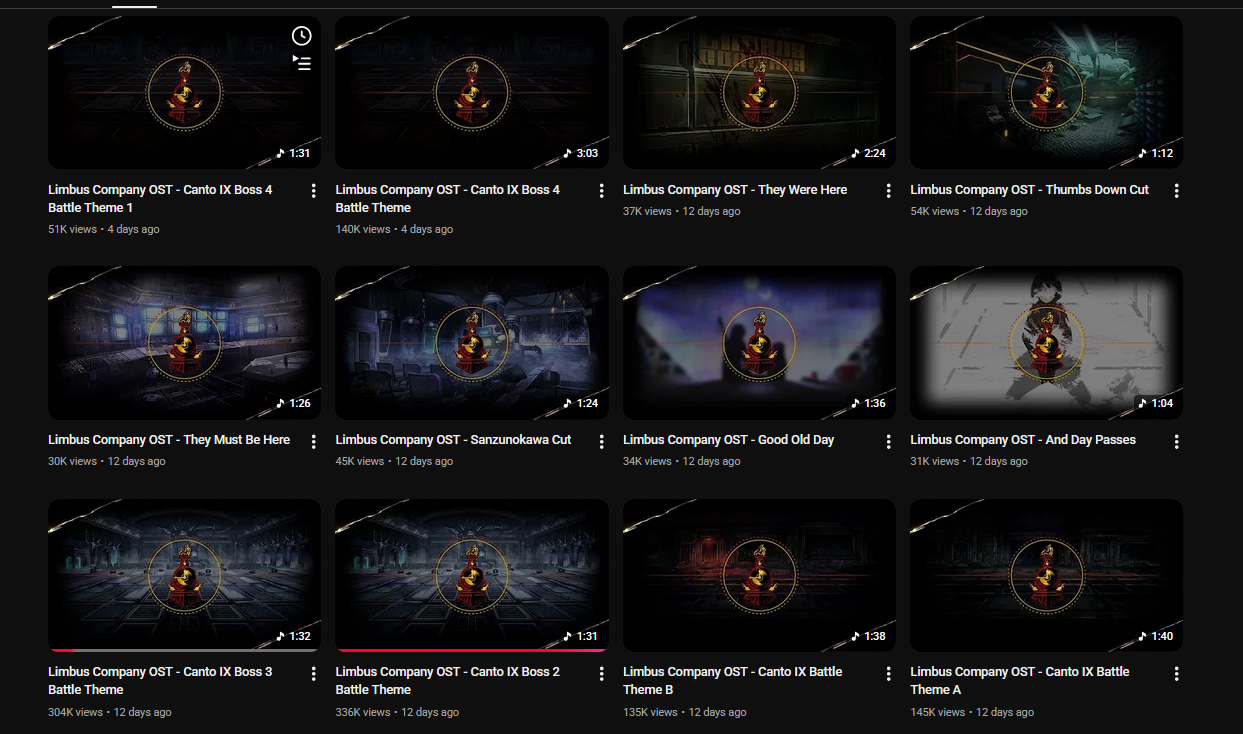Play the They Must Be Here thumbnail
This screenshot has width=1243, height=734.
185,343
